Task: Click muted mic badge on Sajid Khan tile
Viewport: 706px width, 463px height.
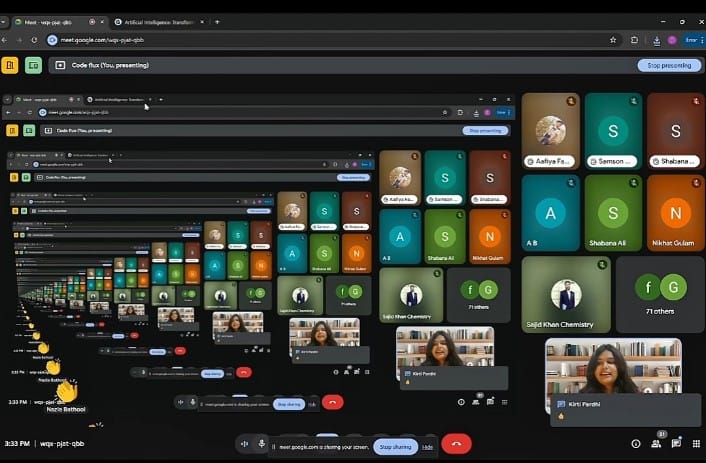Action: point(602,265)
